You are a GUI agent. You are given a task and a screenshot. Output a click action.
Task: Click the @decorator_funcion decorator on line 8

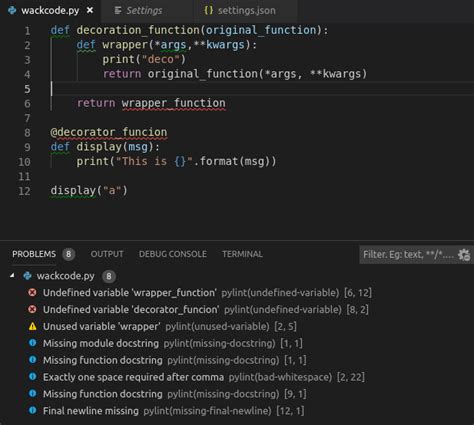click(109, 132)
